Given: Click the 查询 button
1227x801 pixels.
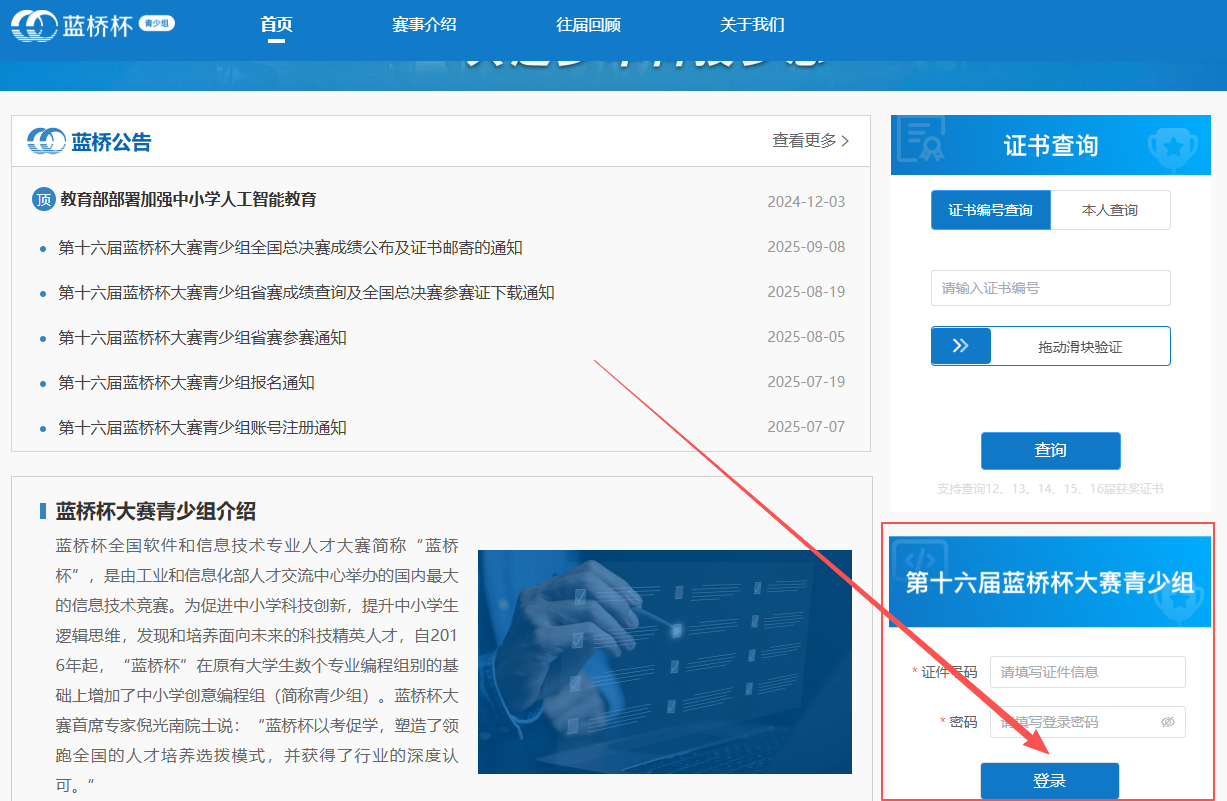Looking at the screenshot, I should click(x=1050, y=451).
